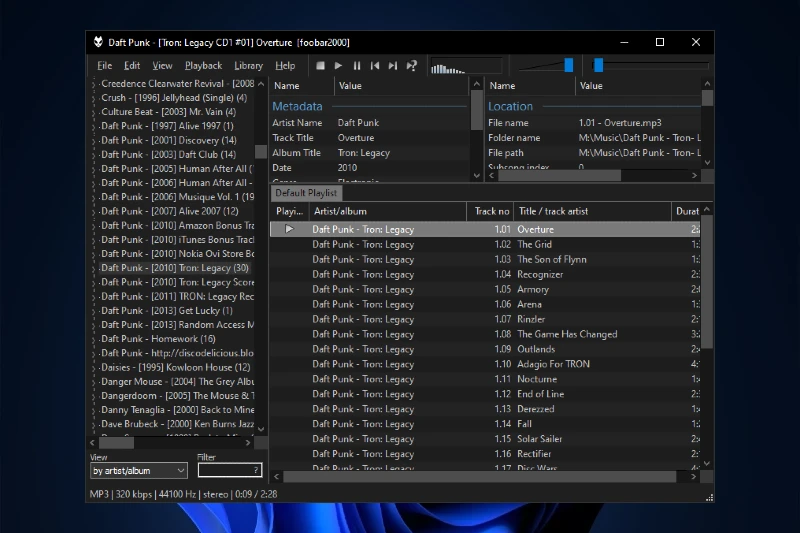Adjust the volume slider handle

pyautogui.click(x=568, y=65)
